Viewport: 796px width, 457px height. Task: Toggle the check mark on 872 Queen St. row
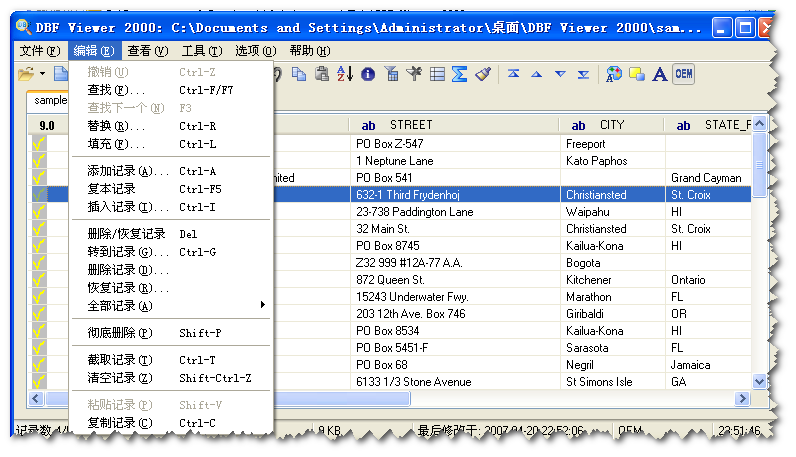point(39,280)
